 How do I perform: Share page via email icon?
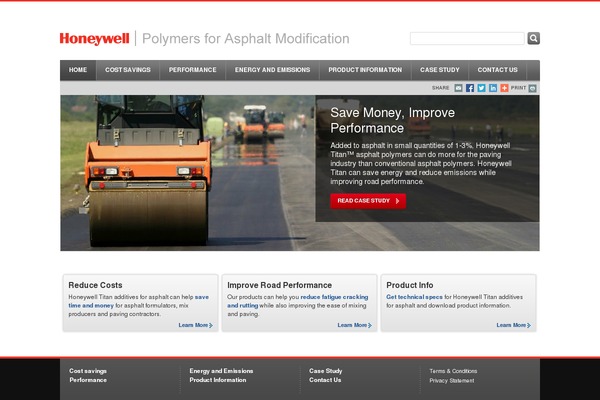pyautogui.click(x=458, y=88)
